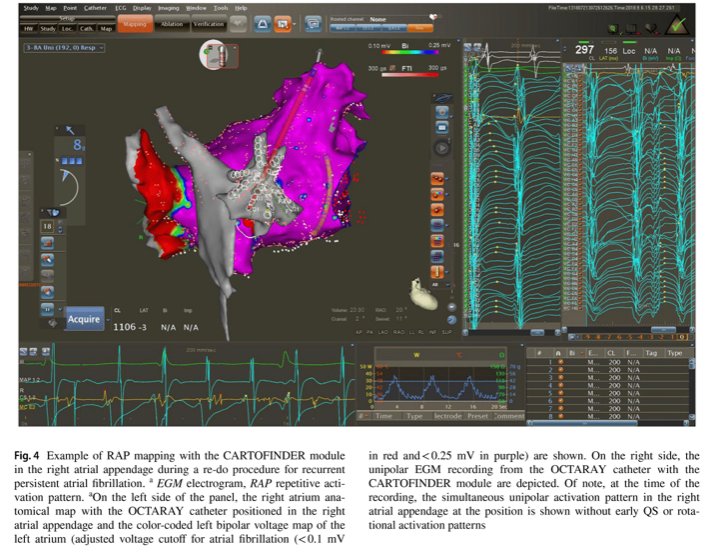Open the Tools menu
Viewport: 717px width, 557px height.
point(221,8)
